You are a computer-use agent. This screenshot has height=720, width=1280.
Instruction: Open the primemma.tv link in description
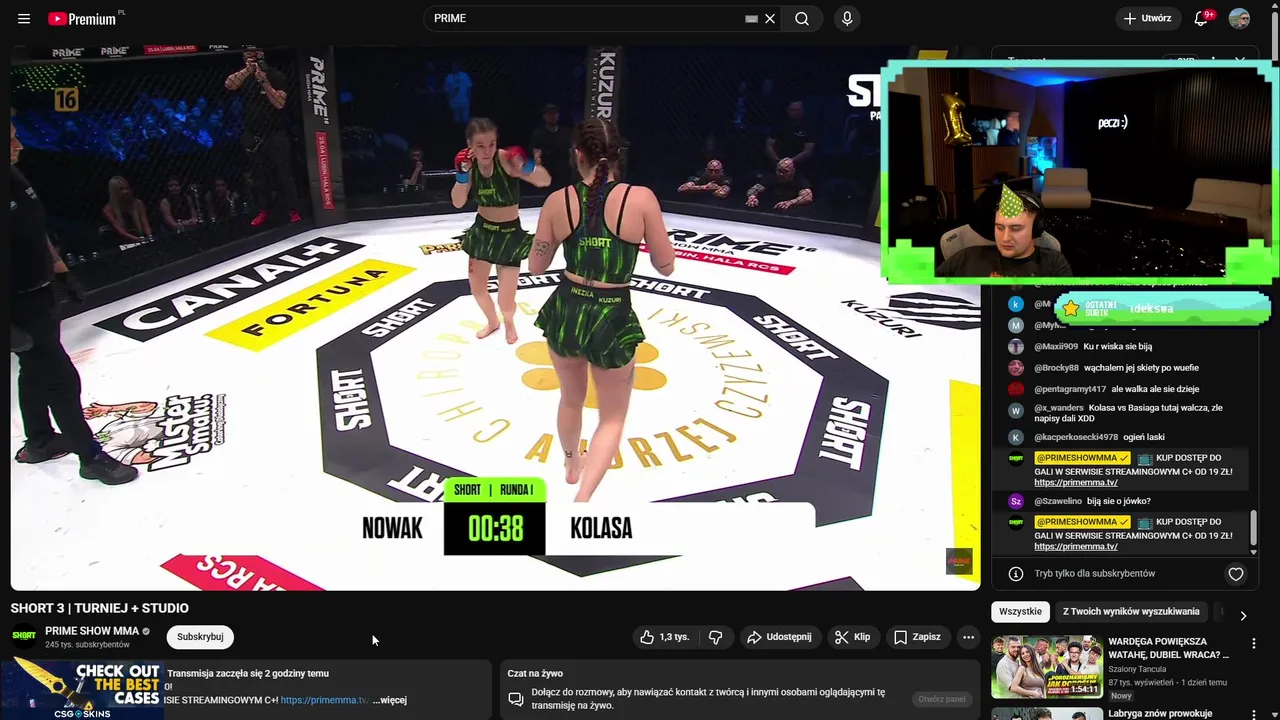pyautogui.click(x=324, y=700)
